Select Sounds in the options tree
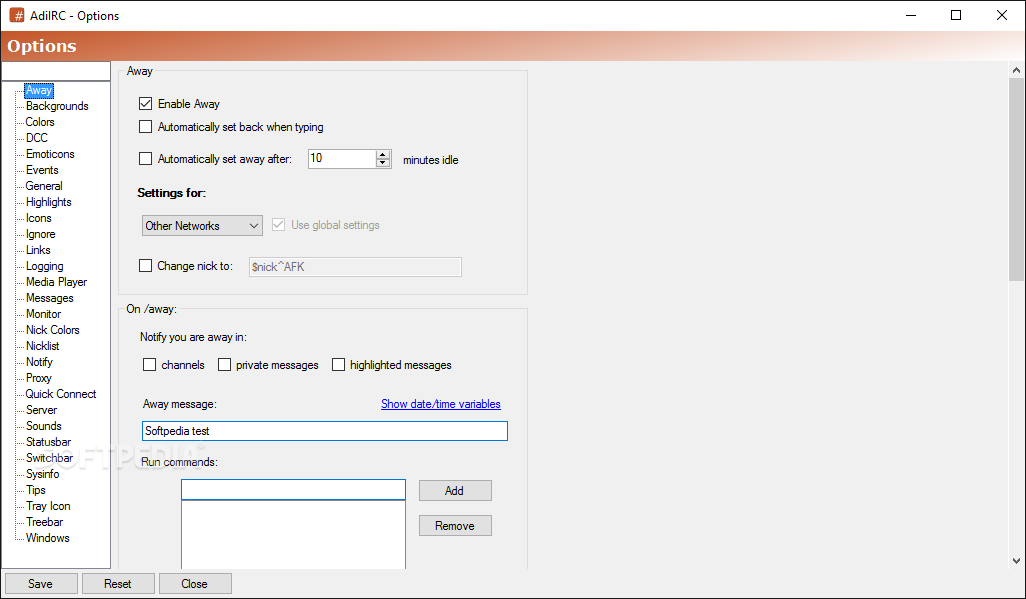Image resolution: width=1026 pixels, height=599 pixels. [43, 426]
